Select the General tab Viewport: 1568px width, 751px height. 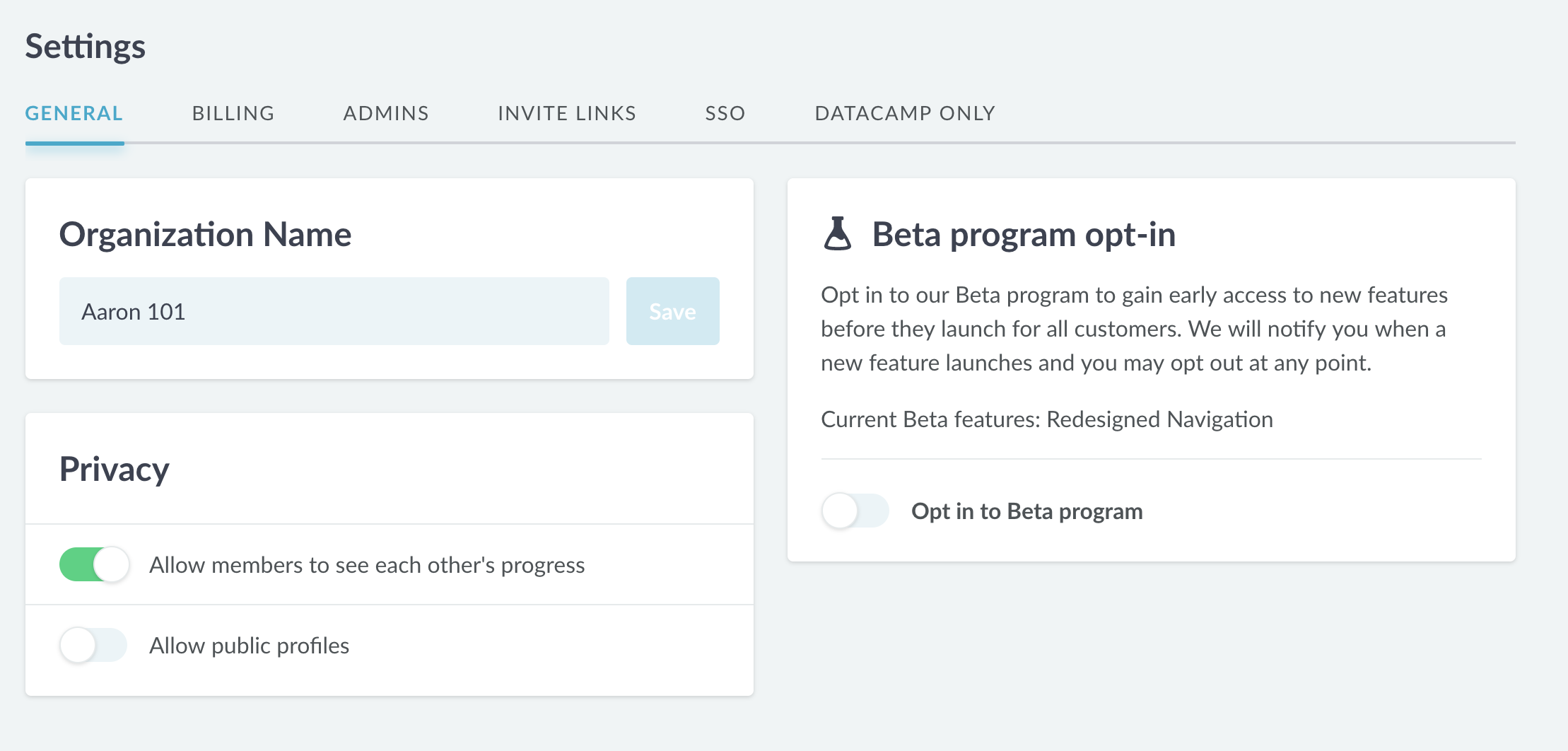(74, 113)
